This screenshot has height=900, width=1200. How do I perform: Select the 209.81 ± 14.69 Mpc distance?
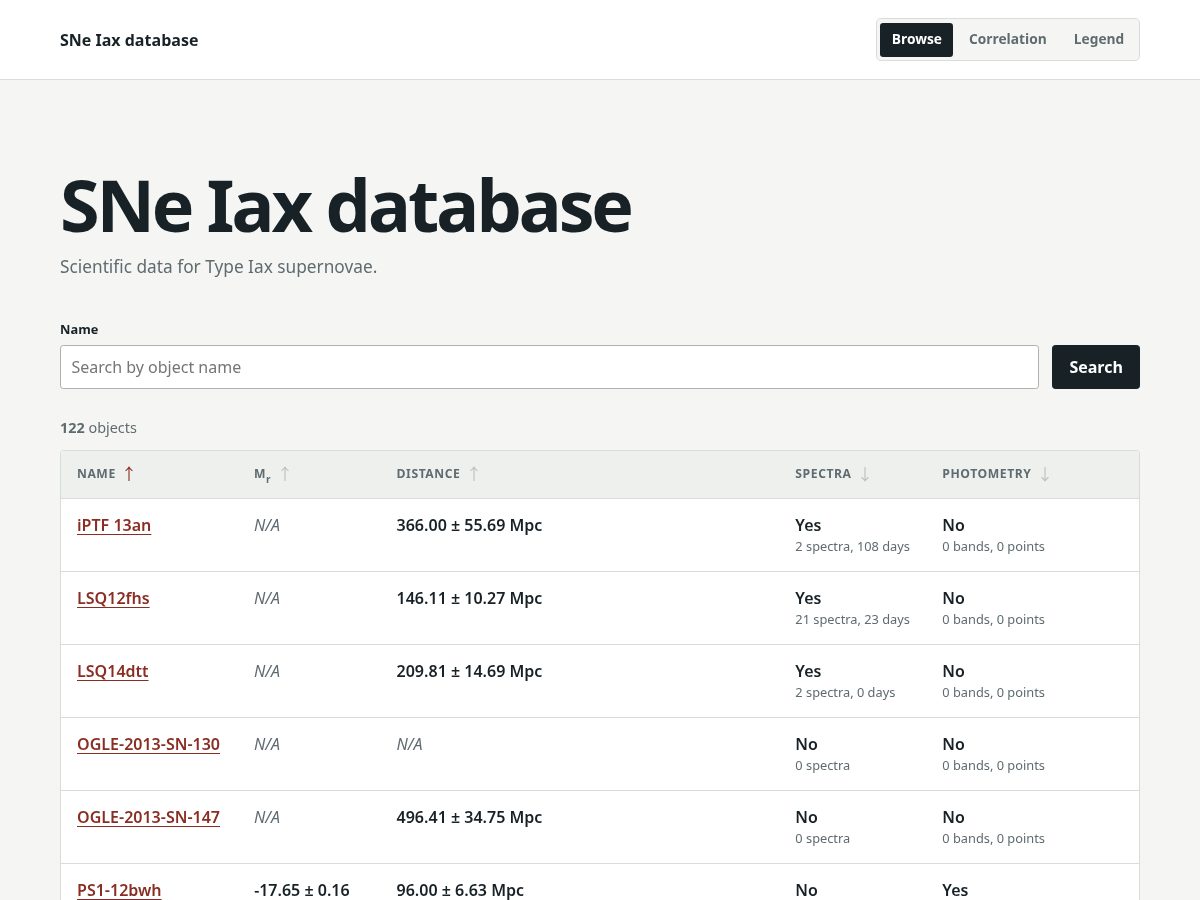[469, 672]
